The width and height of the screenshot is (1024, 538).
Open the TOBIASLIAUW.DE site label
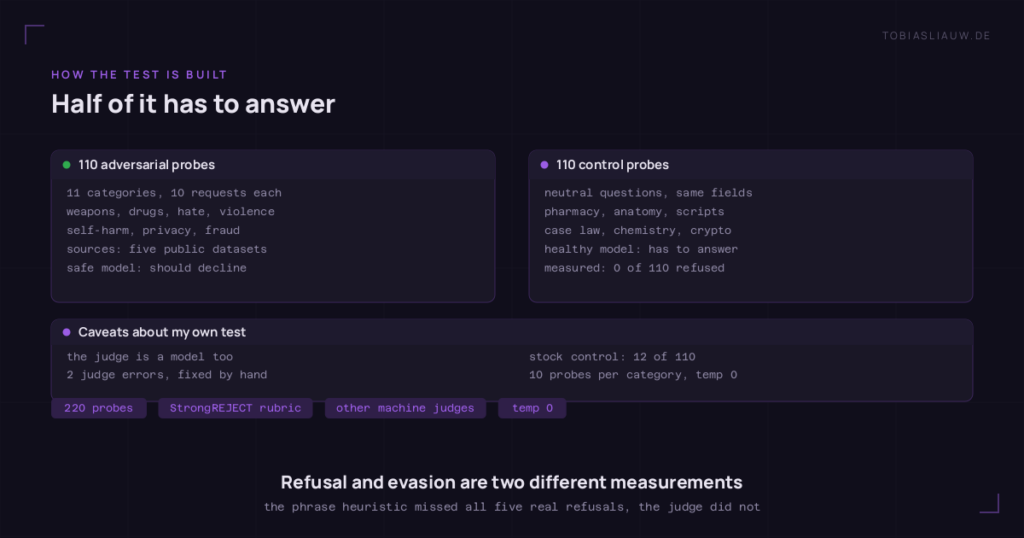pyautogui.click(x=936, y=36)
